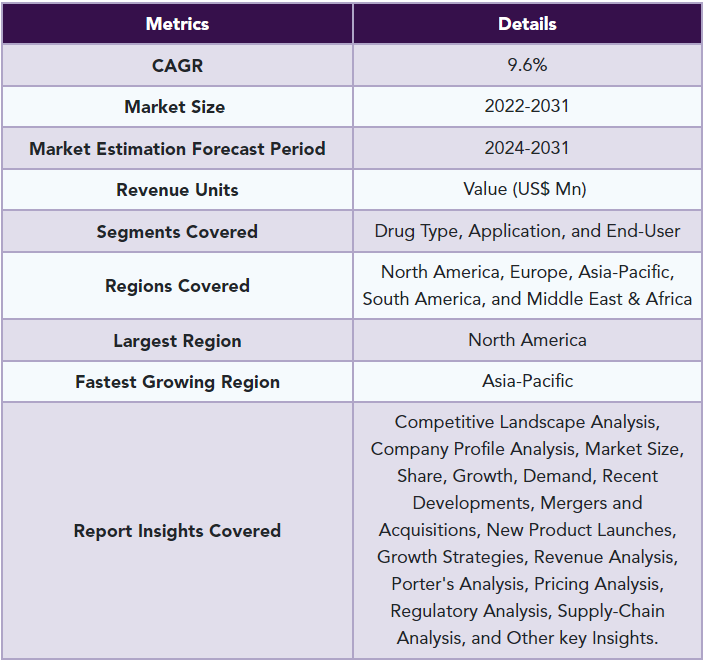Click the Drug Type, Application, End-User cell
The width and height of the screenshot is (707, 664).
click(527, 231)
